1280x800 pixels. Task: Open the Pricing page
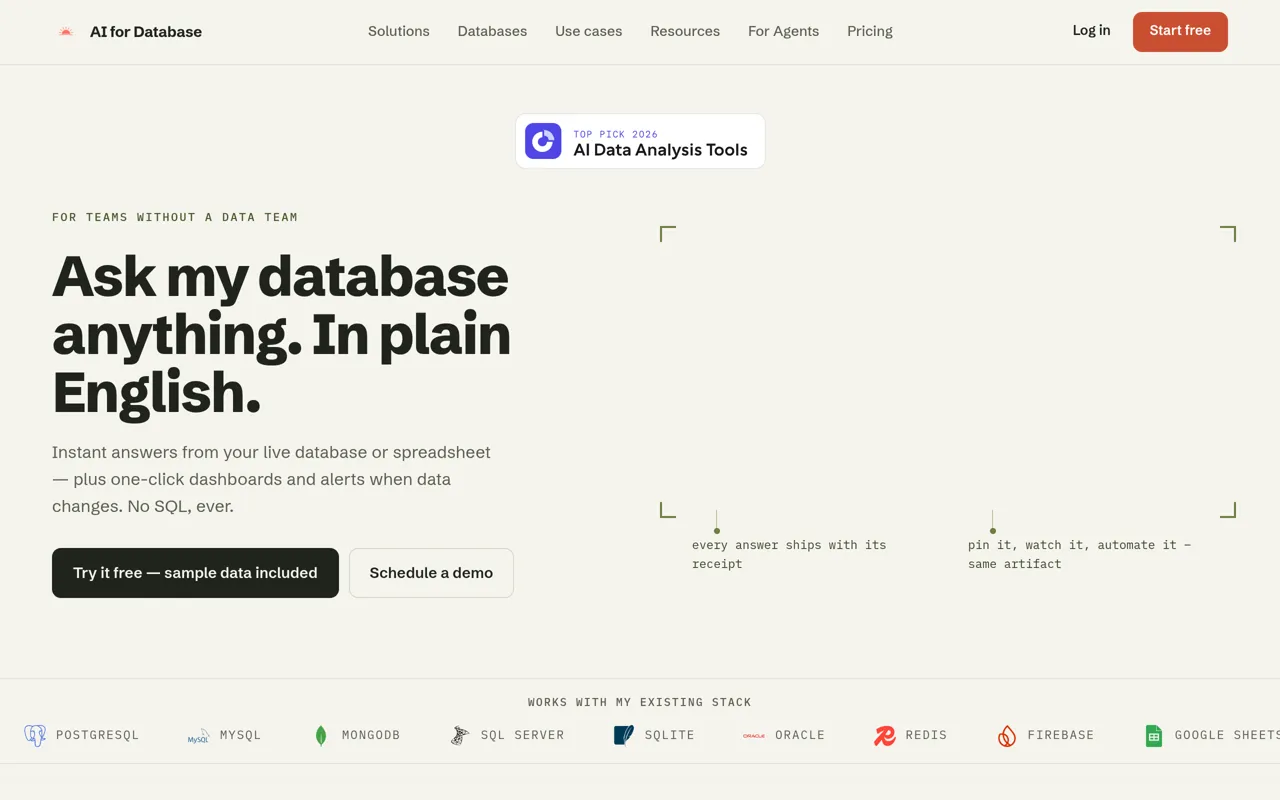pyautogui.click(x=870, y=31)
